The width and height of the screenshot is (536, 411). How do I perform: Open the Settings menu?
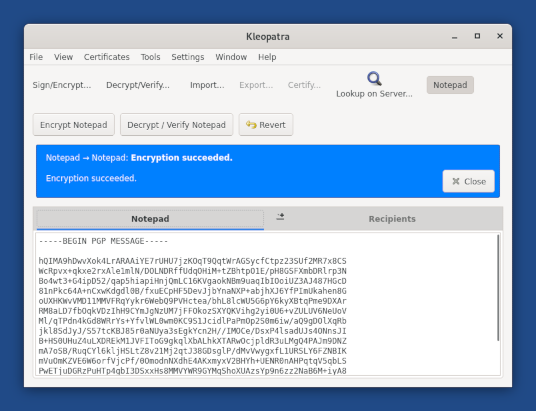[188, 57]
